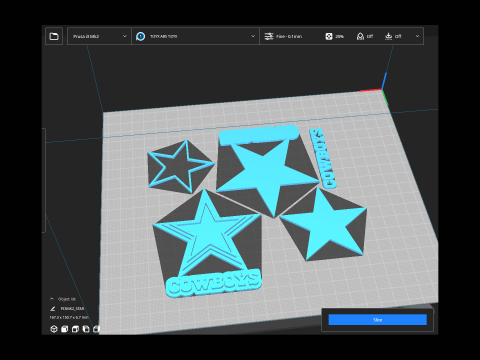This screenshot has height=360, width=480.
Task: Click the Fine 0.1mm print profile setting
Action: pos(289,36)
